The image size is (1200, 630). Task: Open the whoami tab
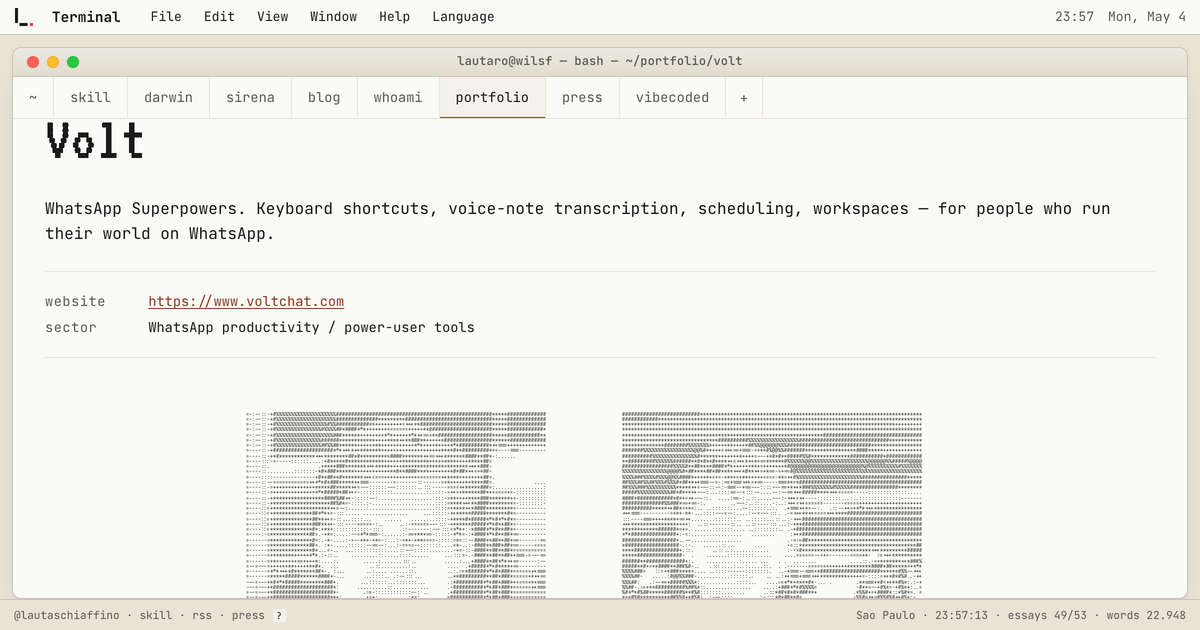point(398,98)
